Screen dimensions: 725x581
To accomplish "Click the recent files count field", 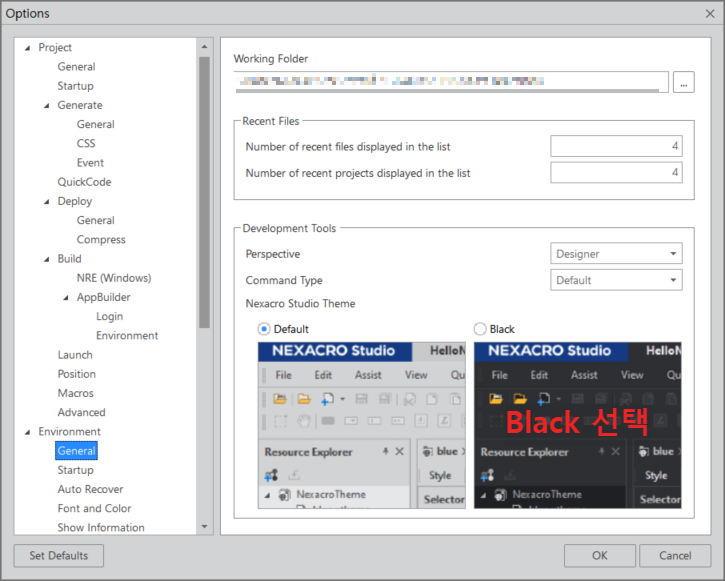I will 616,146.
